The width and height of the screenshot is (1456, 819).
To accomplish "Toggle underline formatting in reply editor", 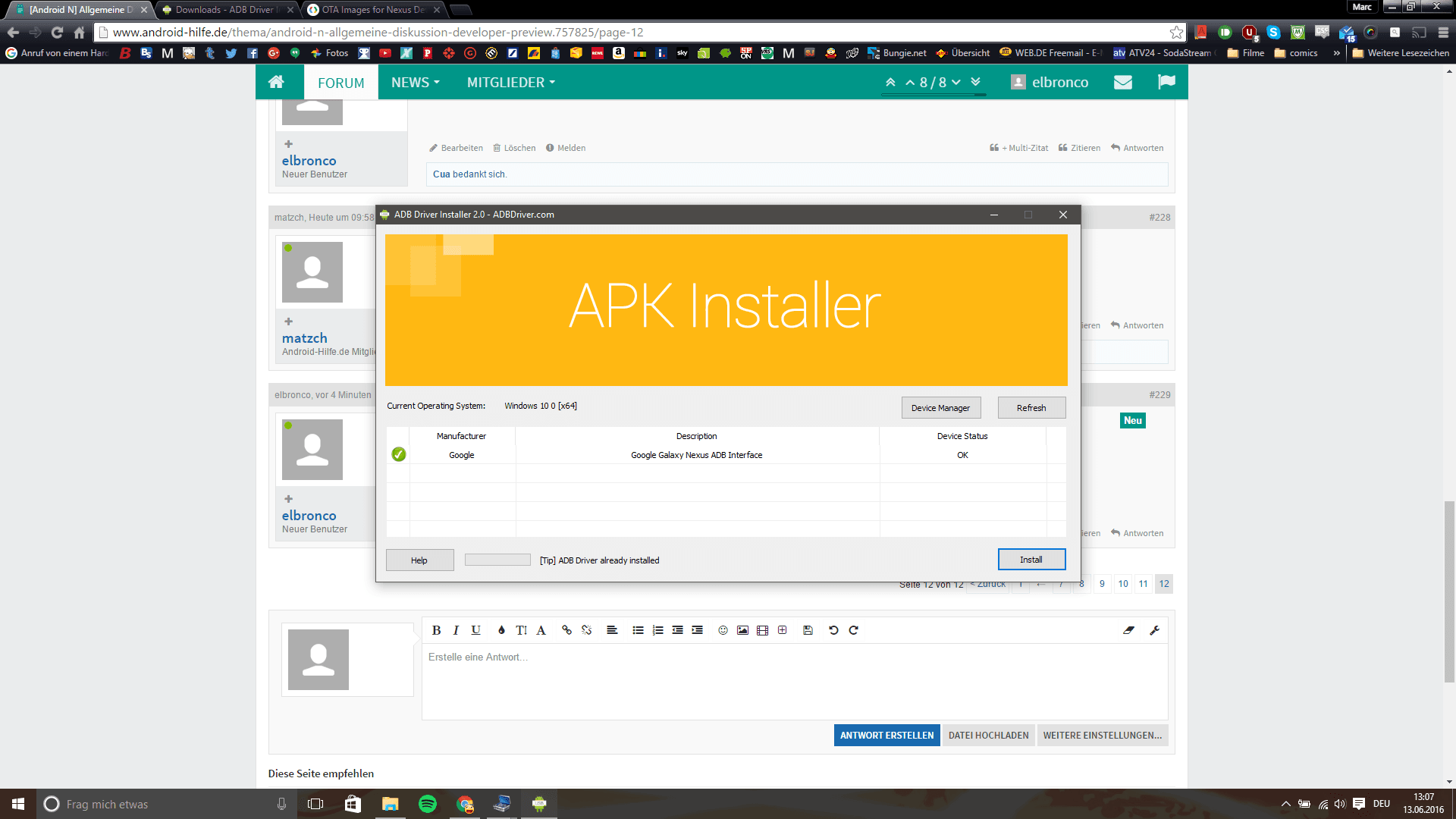I will click(x=475, y=630).
